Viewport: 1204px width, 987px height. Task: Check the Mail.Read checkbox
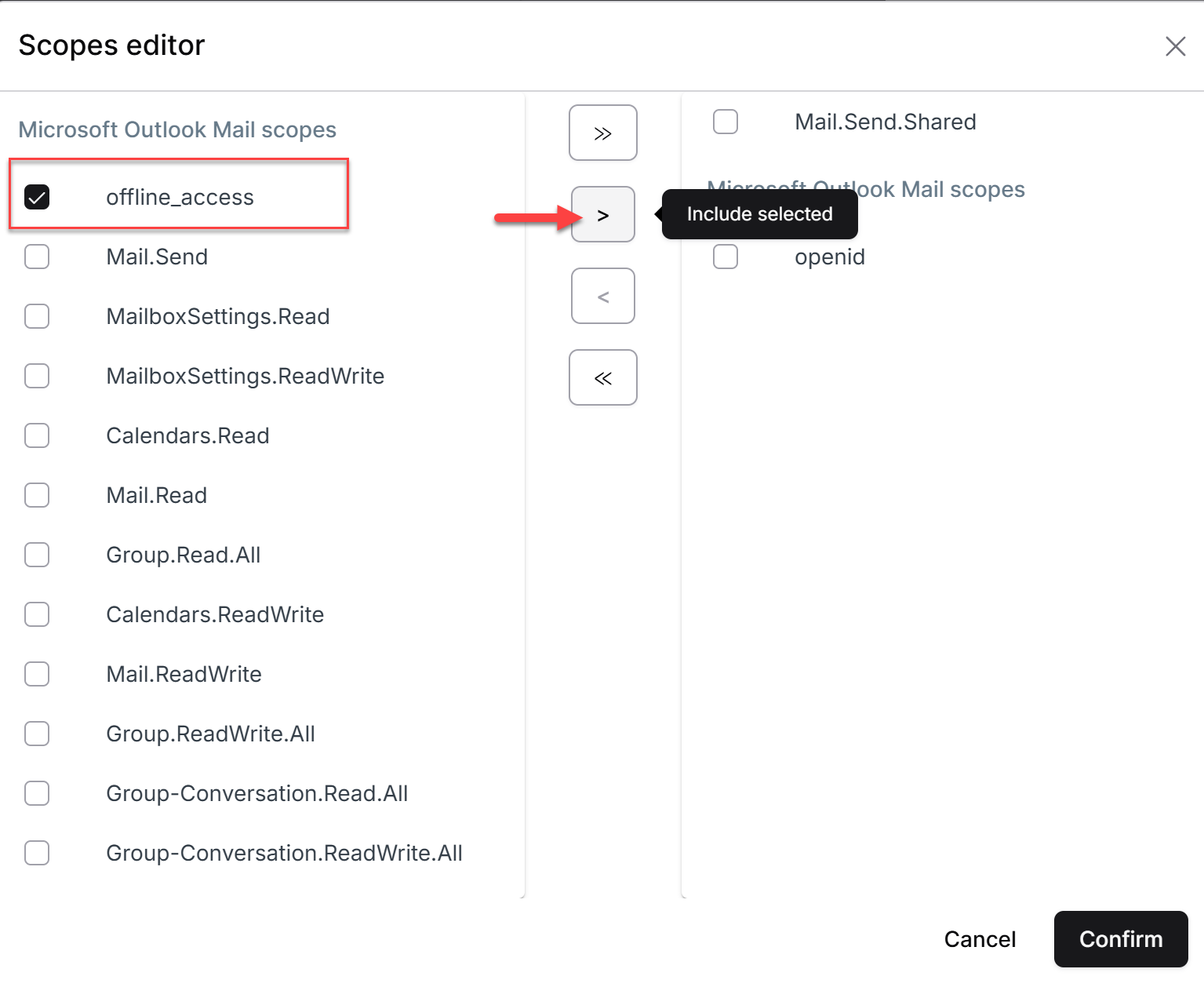37,495
